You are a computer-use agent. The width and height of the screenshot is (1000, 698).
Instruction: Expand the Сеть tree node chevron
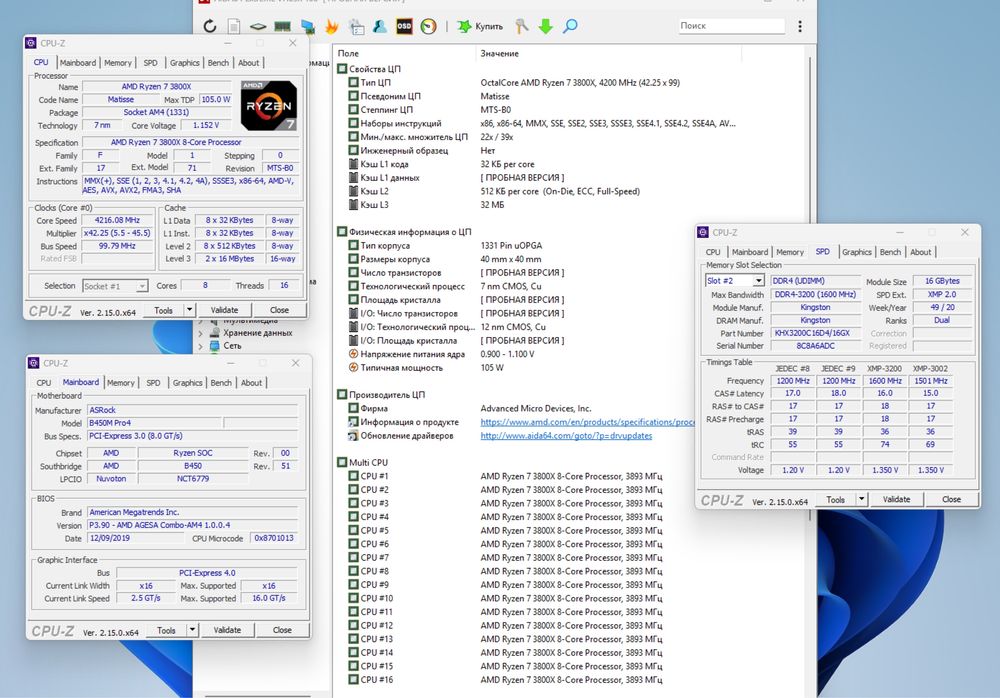[x=201, y=346]
